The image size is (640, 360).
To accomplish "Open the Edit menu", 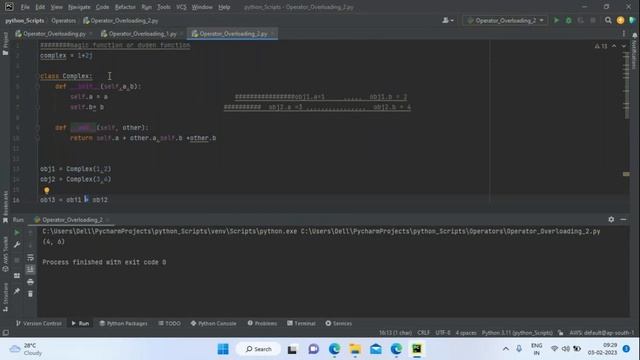I will [x=40, y=7].
